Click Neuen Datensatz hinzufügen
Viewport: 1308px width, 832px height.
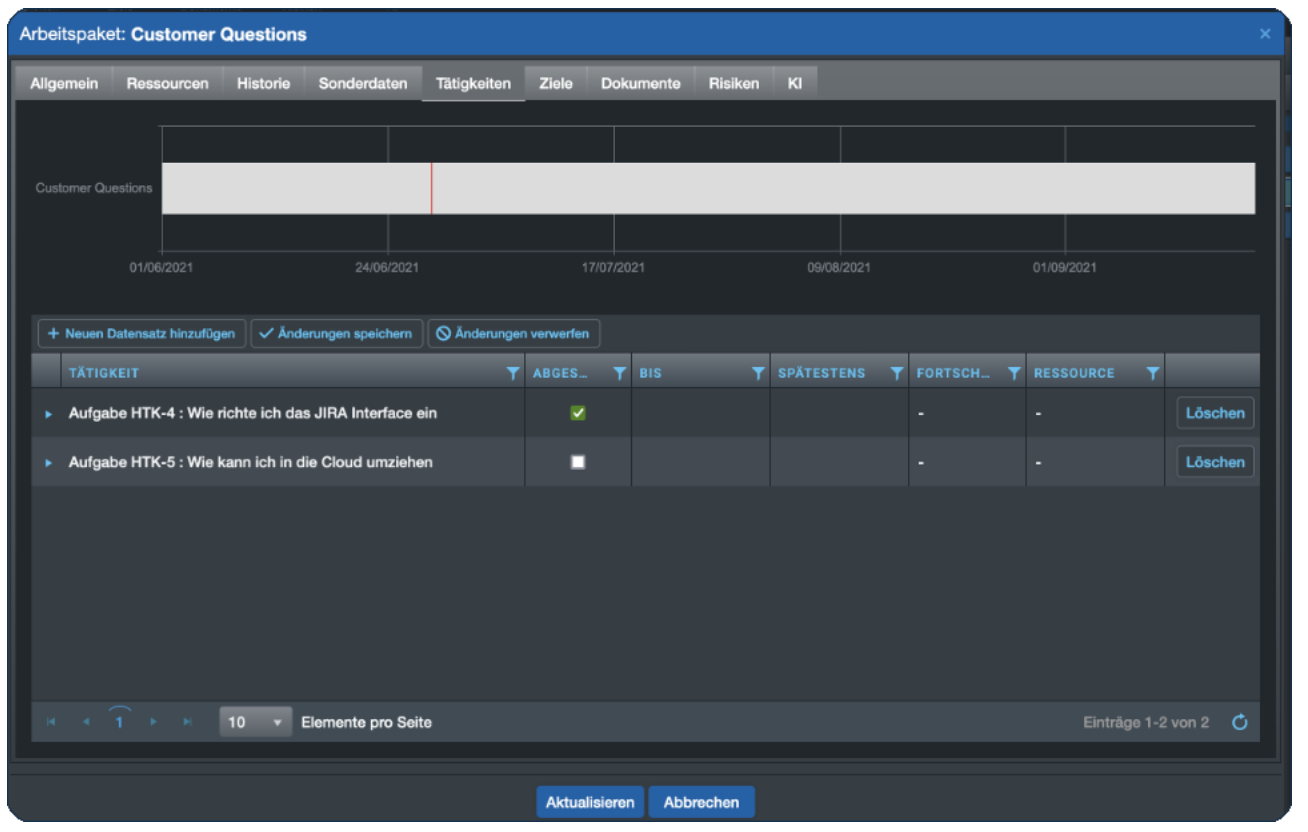(x=141, y=334)
